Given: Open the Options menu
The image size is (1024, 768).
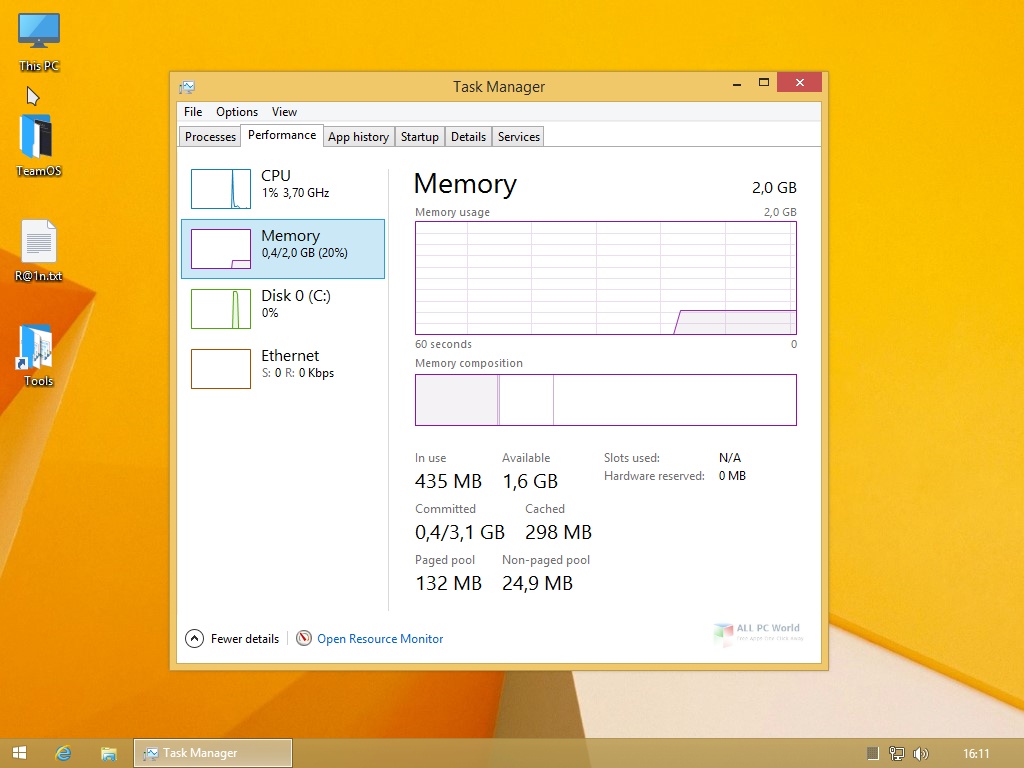Looking at the screenshot, I should (x=236, y=112).
